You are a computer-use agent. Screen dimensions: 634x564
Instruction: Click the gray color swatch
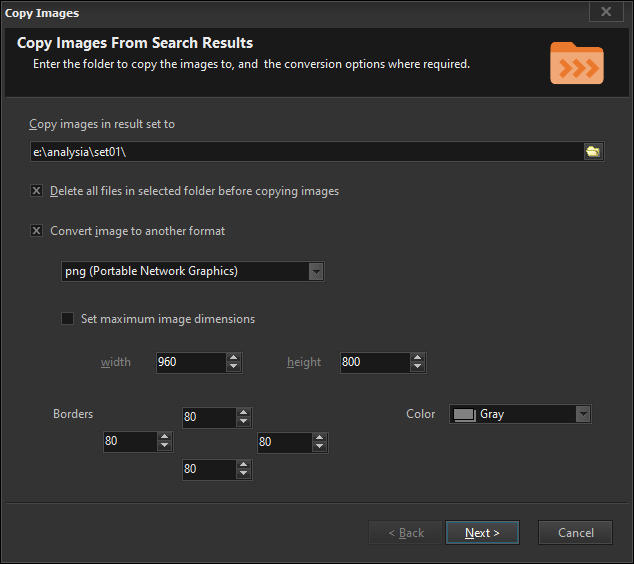(463, 414)
